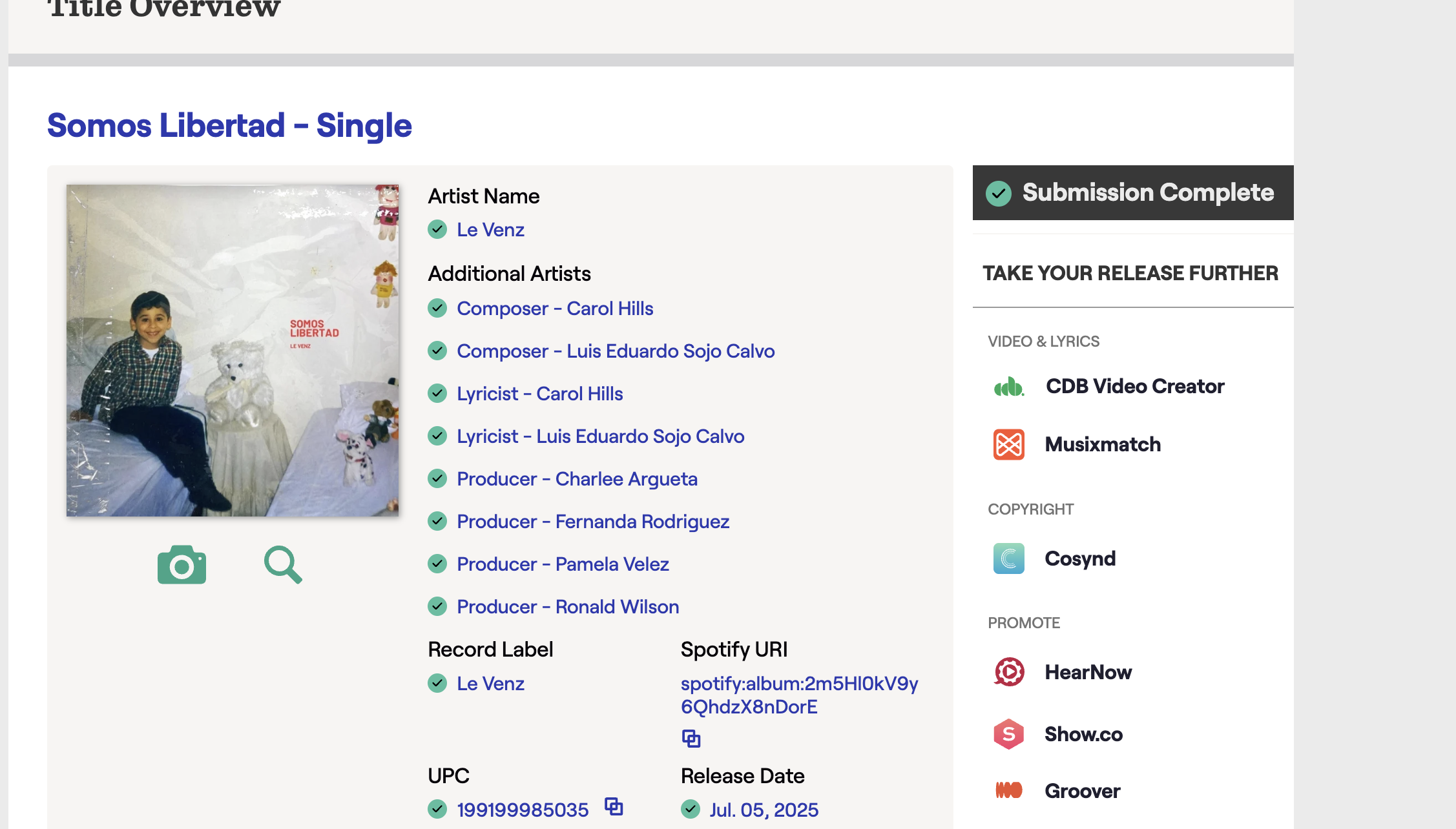Click the Groover logo icon
The height and width of the screenshot is (829, 1456).
coord(1008,790)
